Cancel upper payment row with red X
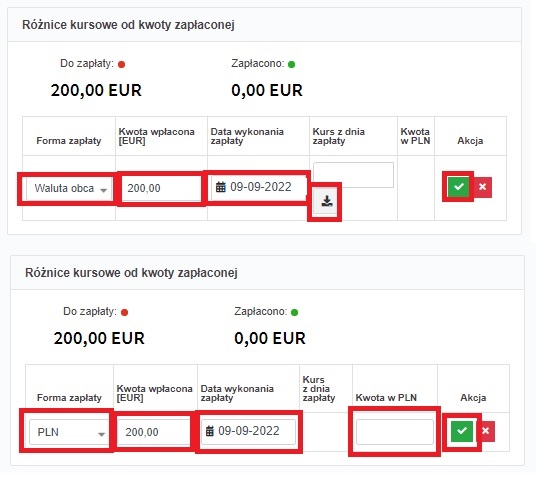The width and height of the screenshot is (540, 477). (482, 187)
